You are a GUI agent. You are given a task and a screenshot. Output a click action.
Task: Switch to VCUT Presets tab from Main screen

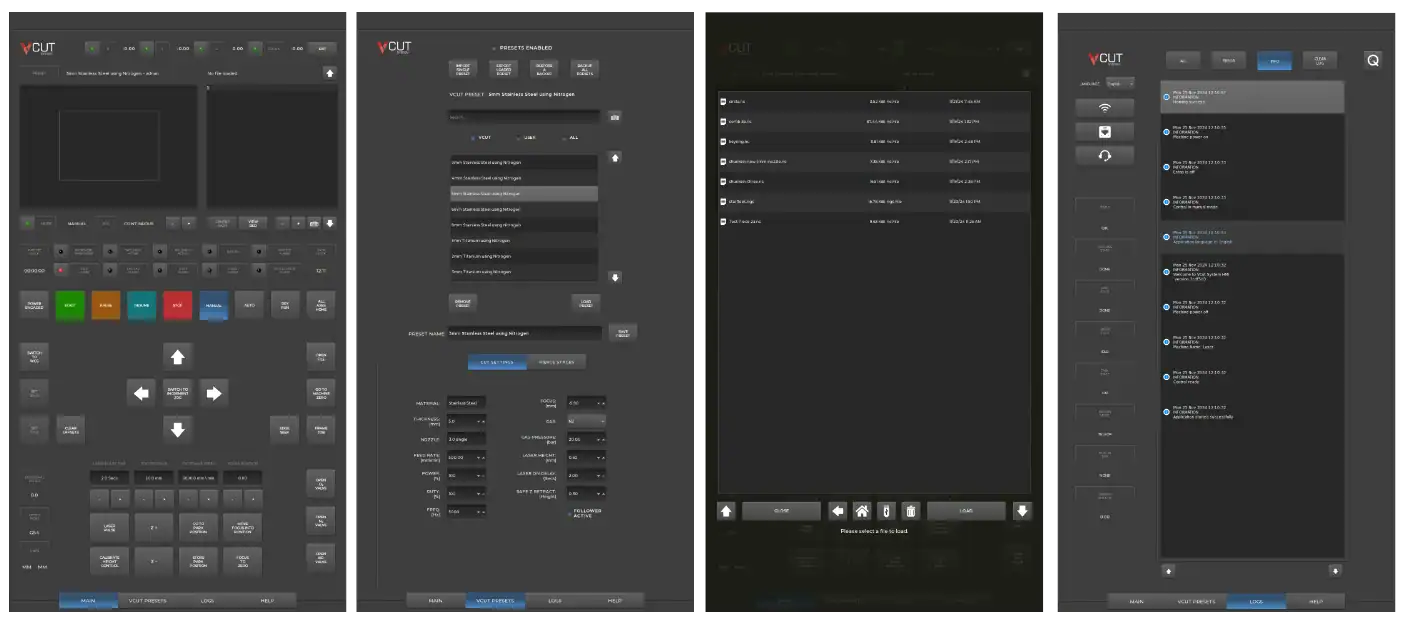point(148,601)
